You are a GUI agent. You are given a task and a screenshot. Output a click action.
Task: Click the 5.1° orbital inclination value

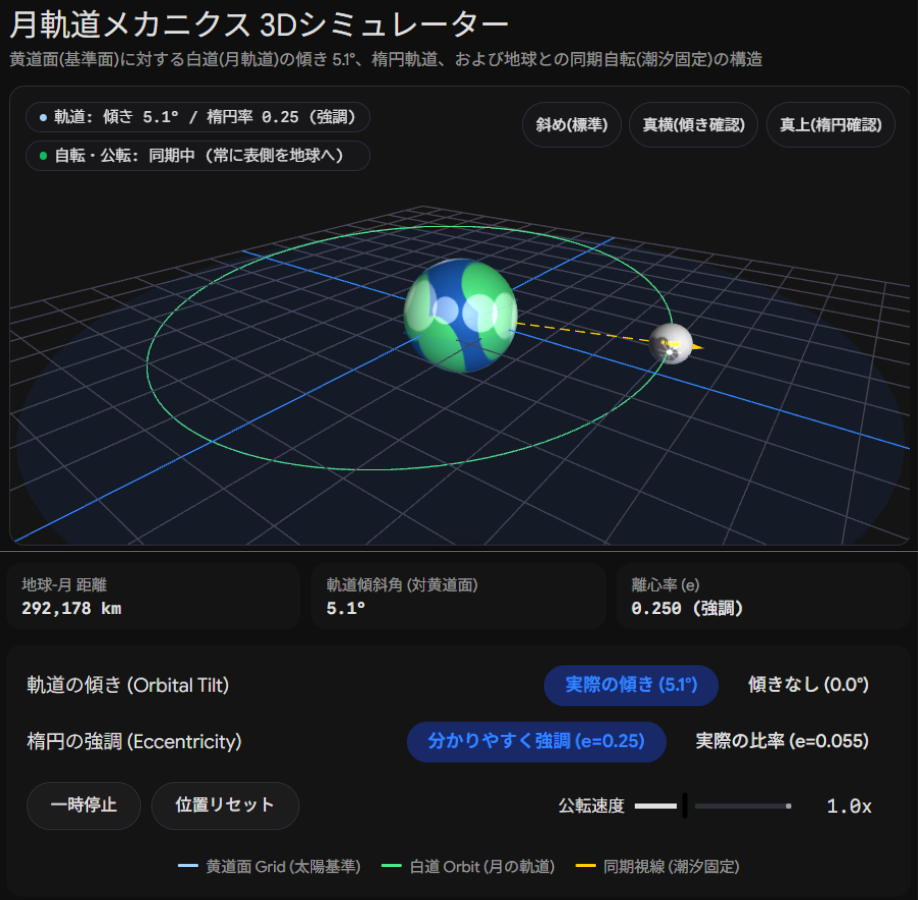345,608
